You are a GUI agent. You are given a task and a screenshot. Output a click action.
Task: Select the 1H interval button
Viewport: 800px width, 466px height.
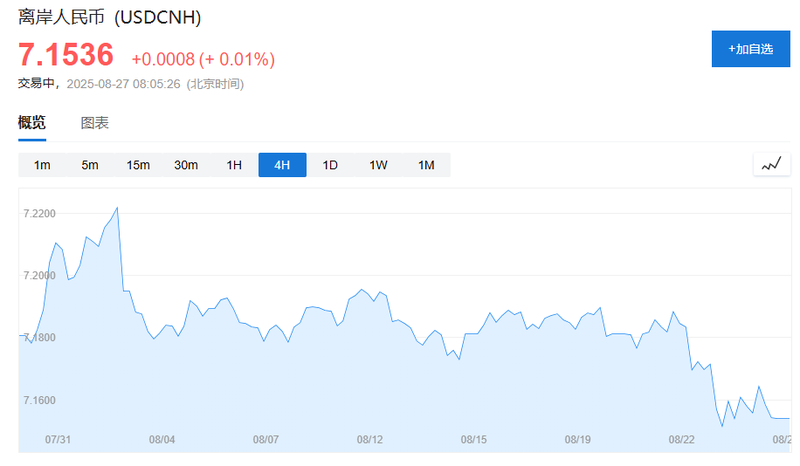coord(234,165)
